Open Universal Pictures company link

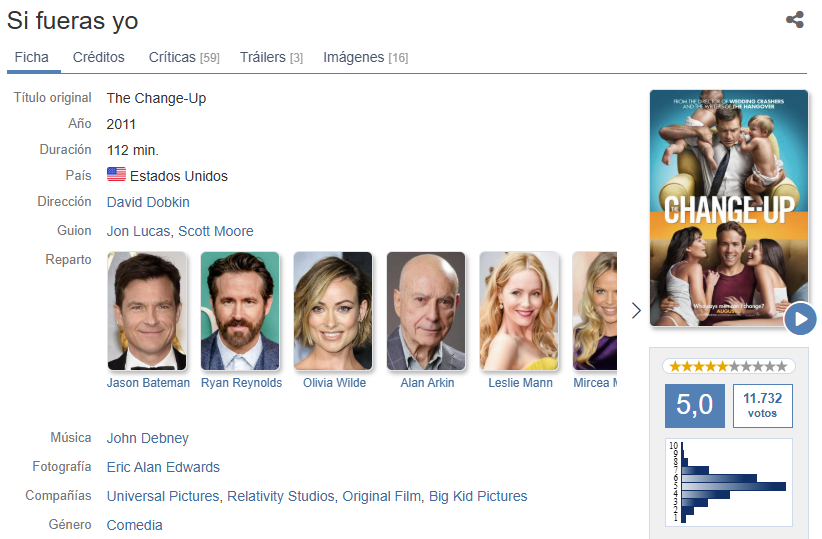pos(163,496)
